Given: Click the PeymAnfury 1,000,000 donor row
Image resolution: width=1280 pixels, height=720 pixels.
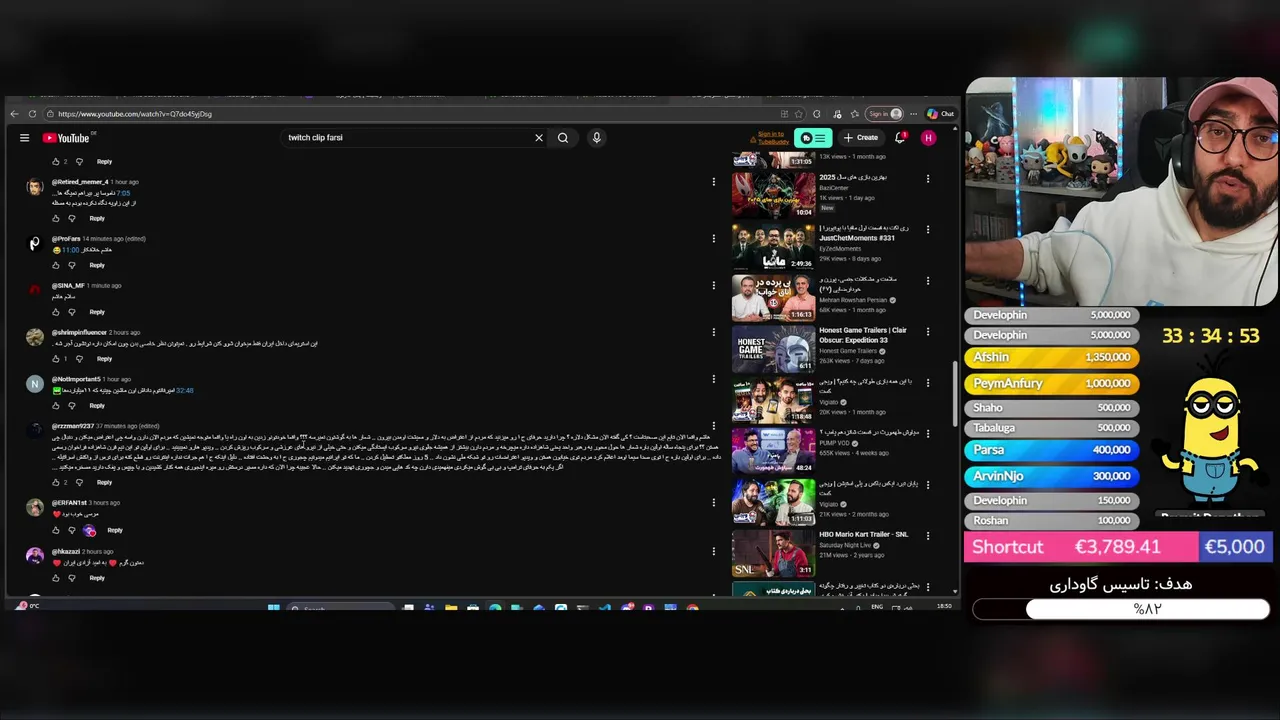Looking at the screenshot, I should 1051,384.
